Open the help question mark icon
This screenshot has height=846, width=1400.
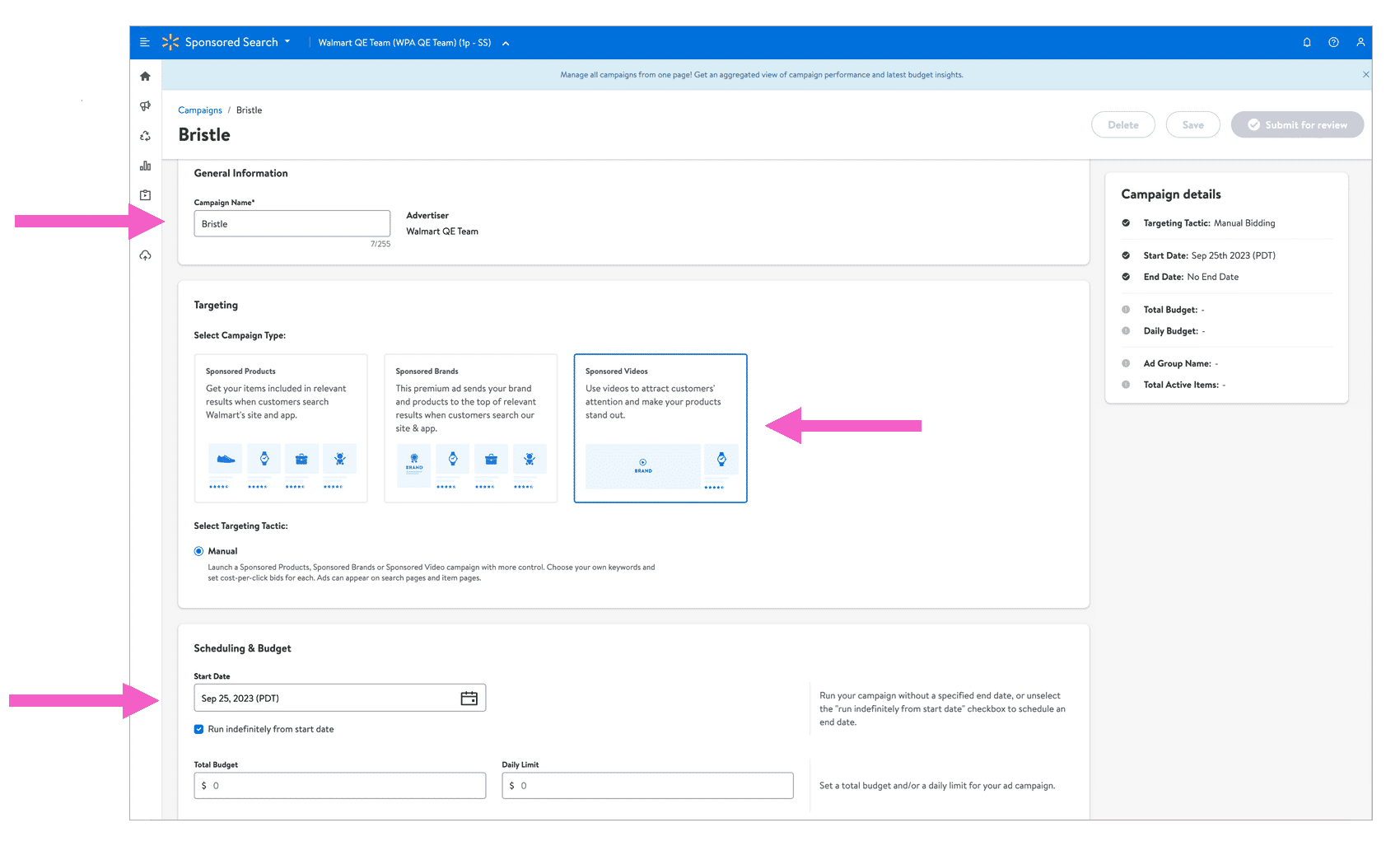[x=1333, y=43]
